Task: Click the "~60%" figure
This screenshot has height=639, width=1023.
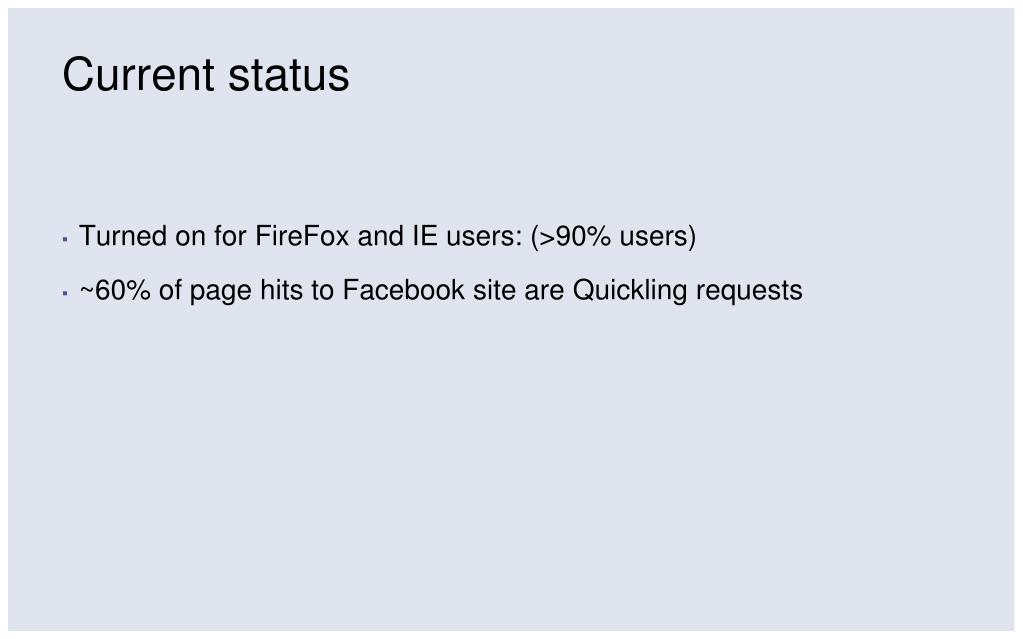Action: click(115, 290)
